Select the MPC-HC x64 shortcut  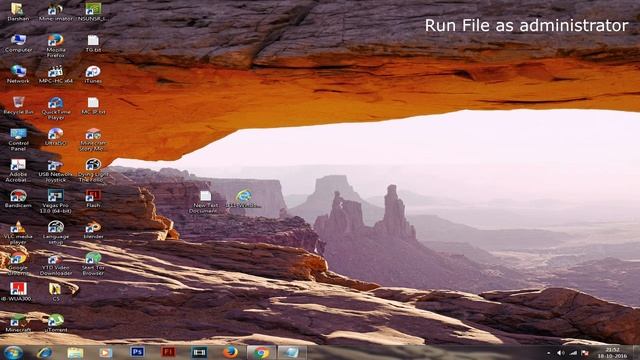pos(56,74)
